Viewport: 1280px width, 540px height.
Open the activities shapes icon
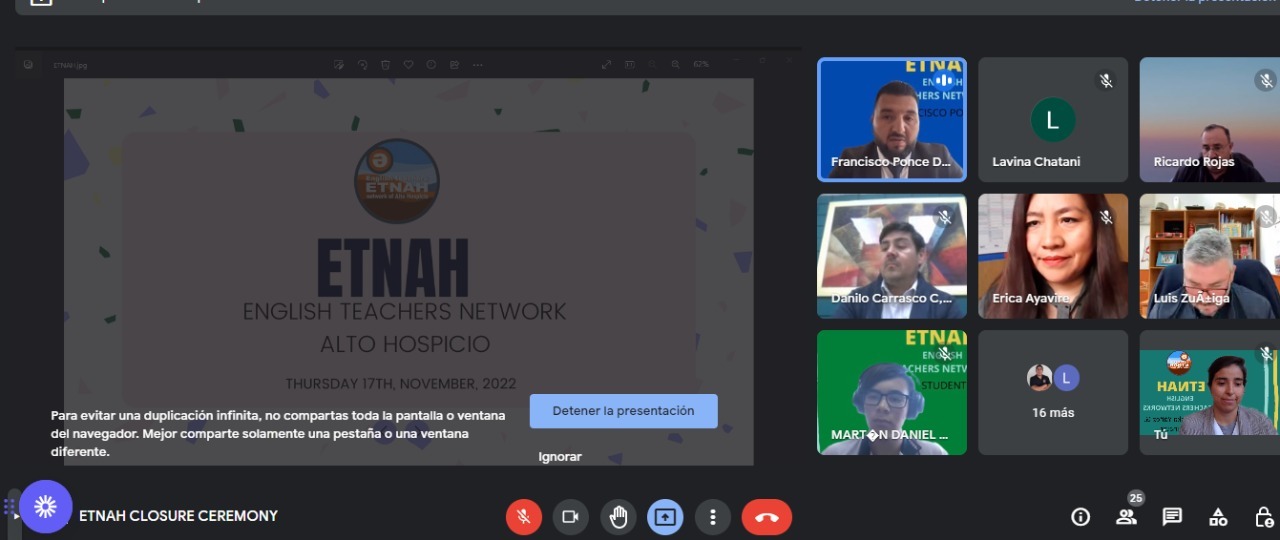(1218, 517)
